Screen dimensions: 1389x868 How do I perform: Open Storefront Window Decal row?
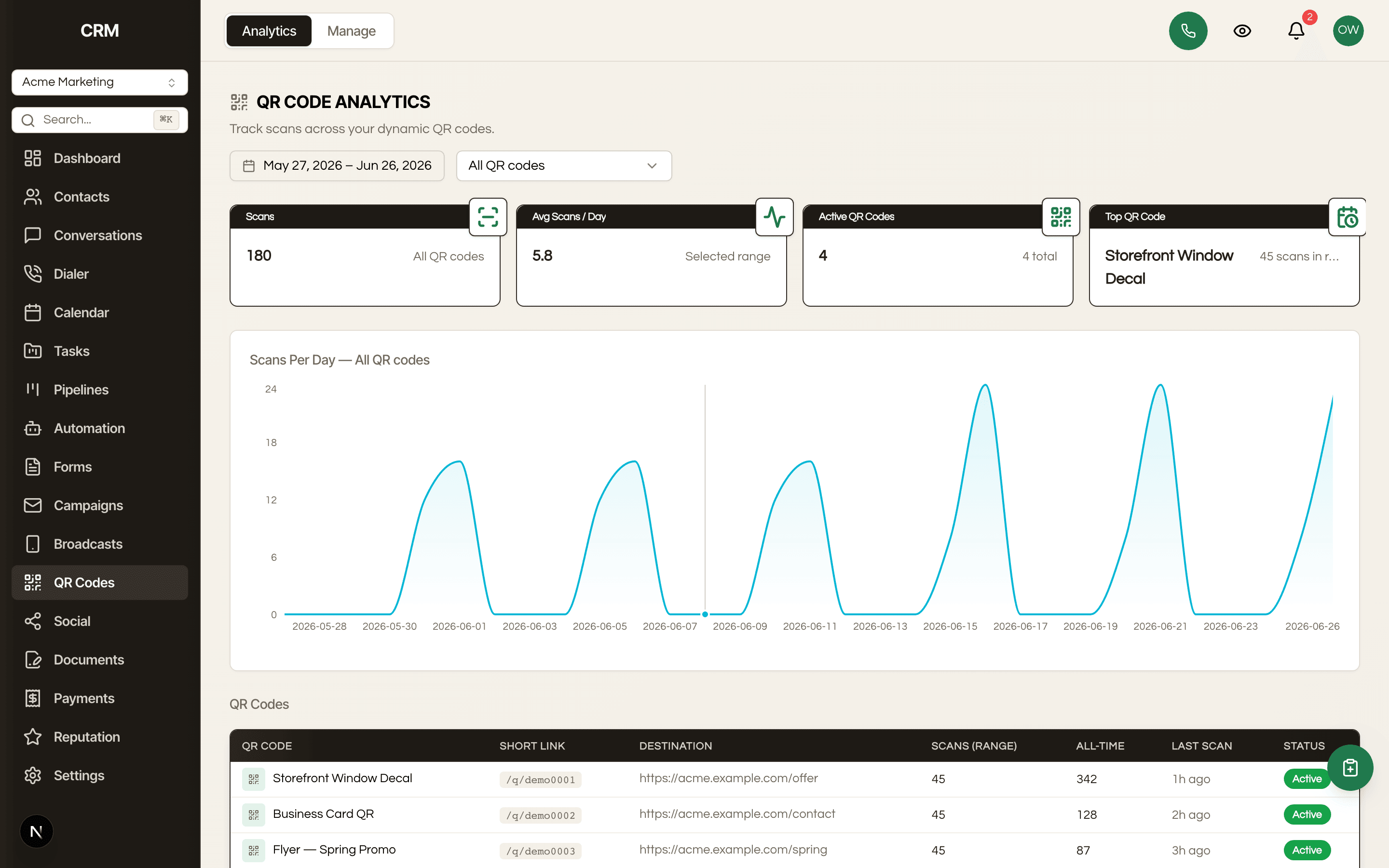click(794, 779)
